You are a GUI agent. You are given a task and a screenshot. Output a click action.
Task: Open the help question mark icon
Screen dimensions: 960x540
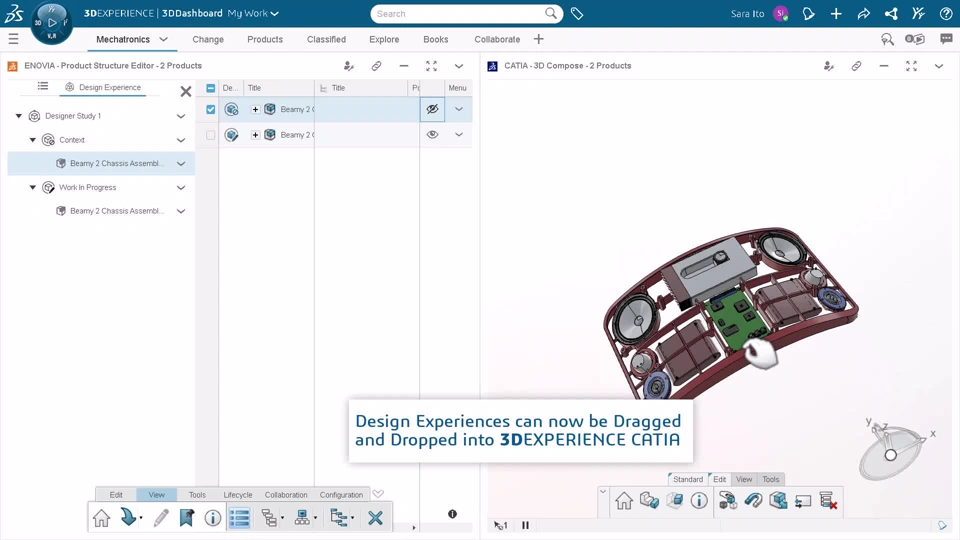coord(946,13)
